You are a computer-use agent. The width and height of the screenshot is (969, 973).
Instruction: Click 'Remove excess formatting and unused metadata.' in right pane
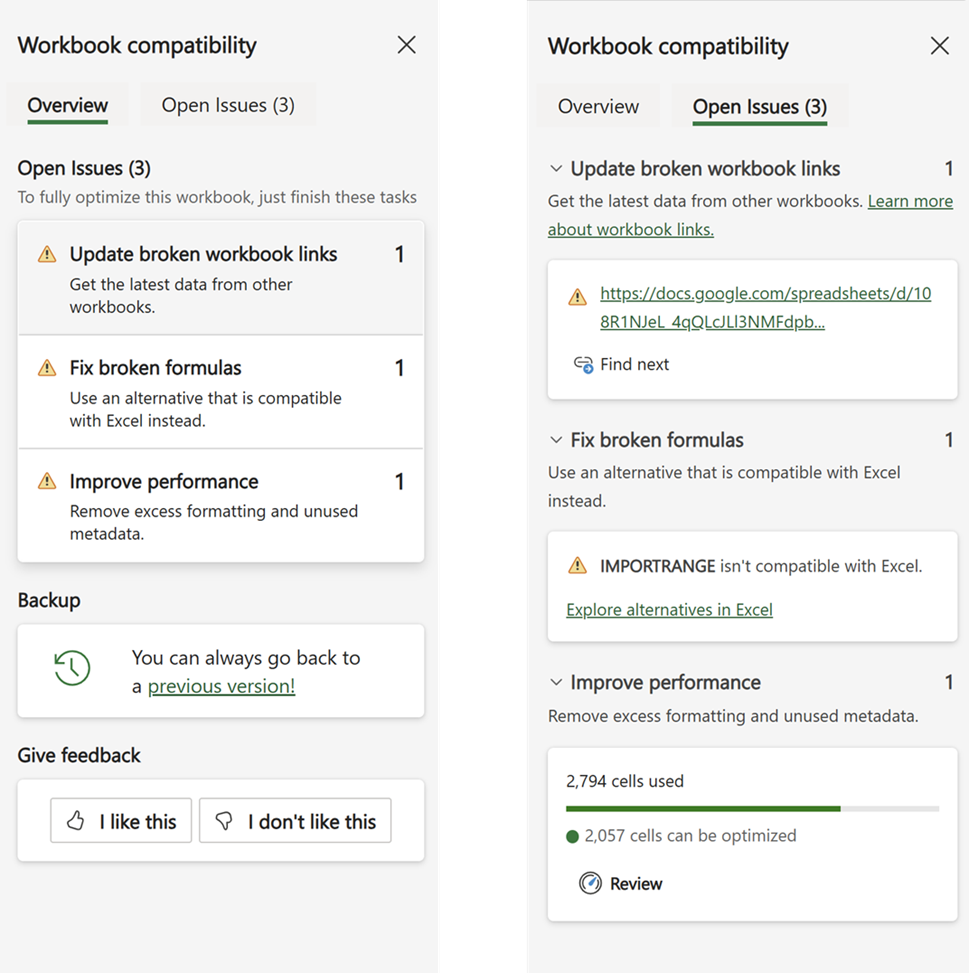coord(733,716)
